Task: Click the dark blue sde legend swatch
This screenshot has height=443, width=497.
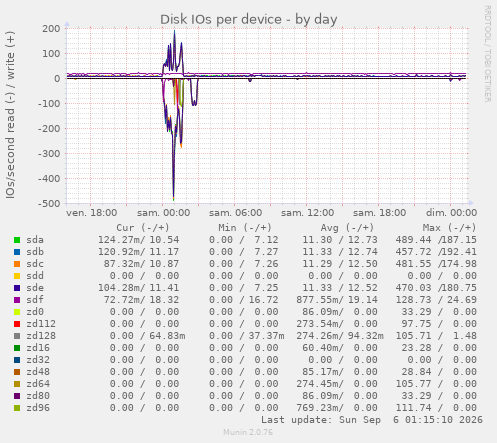Action: pyautogui.click(x=17, y=288)
